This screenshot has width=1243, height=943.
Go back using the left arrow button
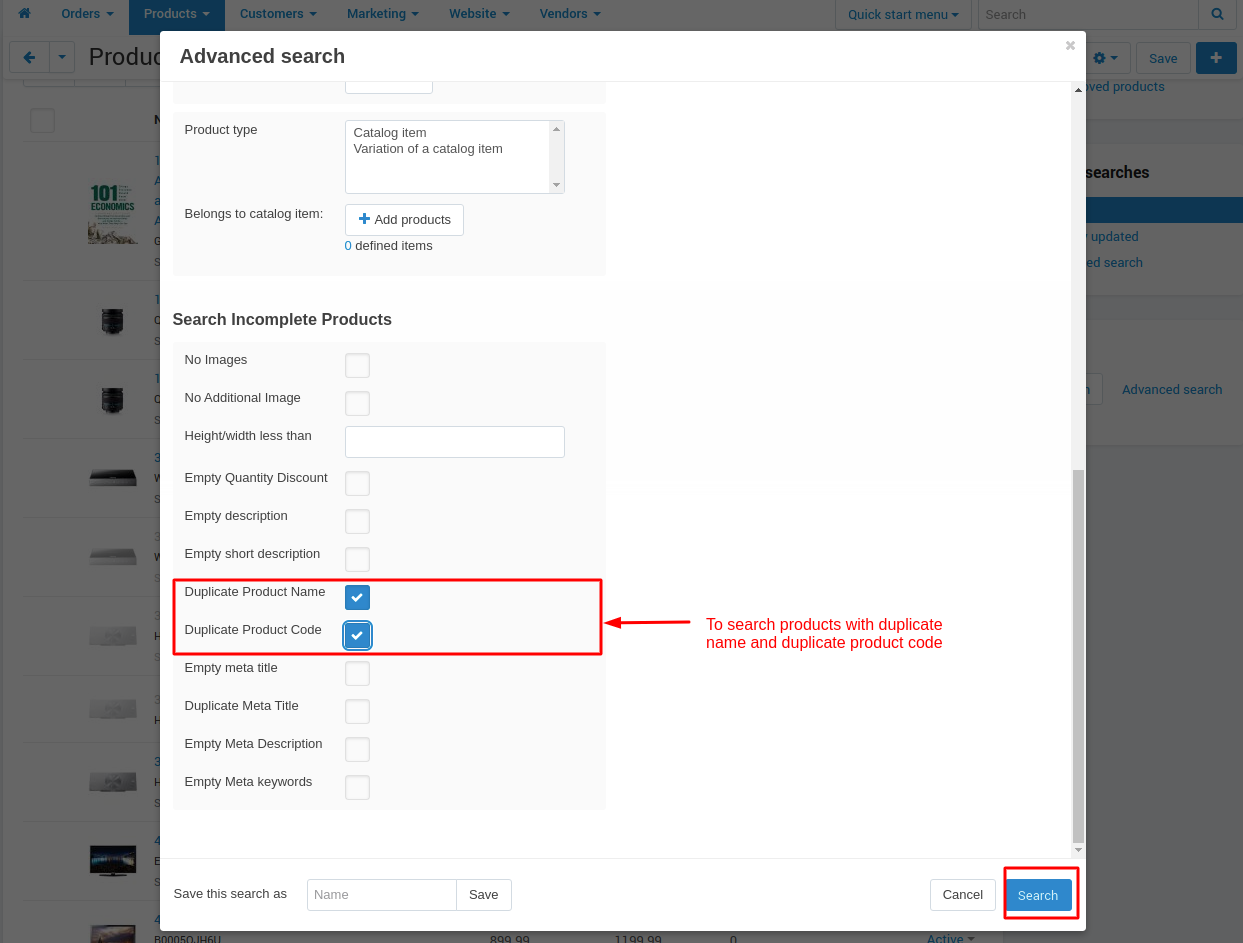coord(29,58)
